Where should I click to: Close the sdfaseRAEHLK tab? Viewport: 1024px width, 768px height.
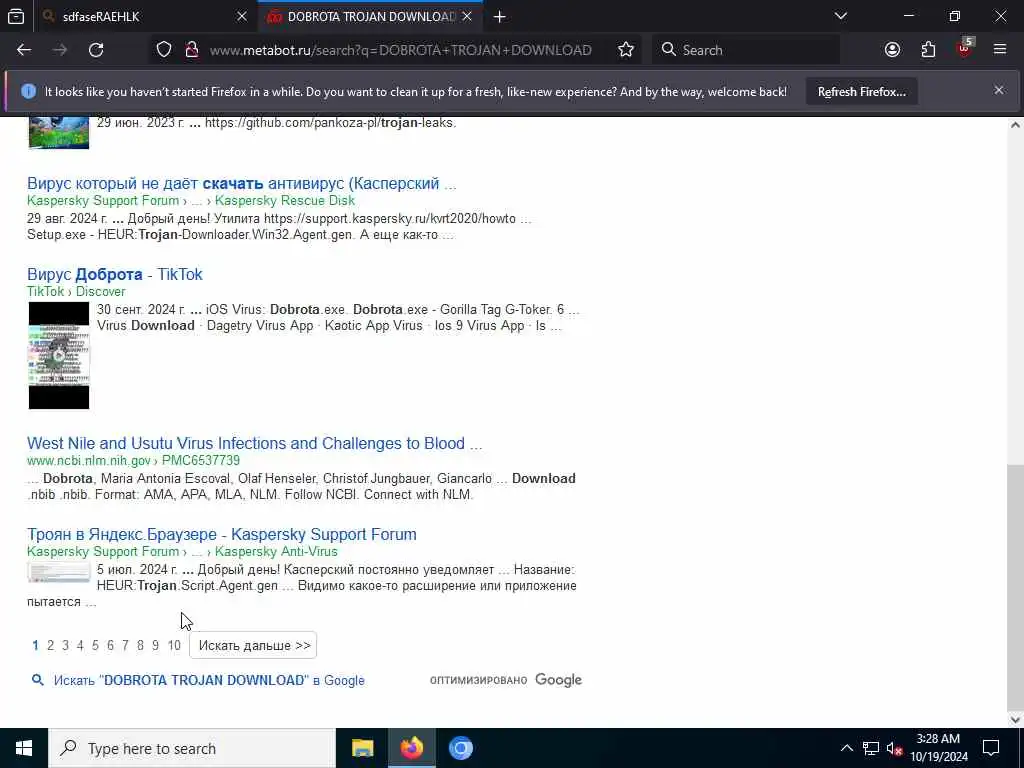pyautogui.click(x=242, y=16)
